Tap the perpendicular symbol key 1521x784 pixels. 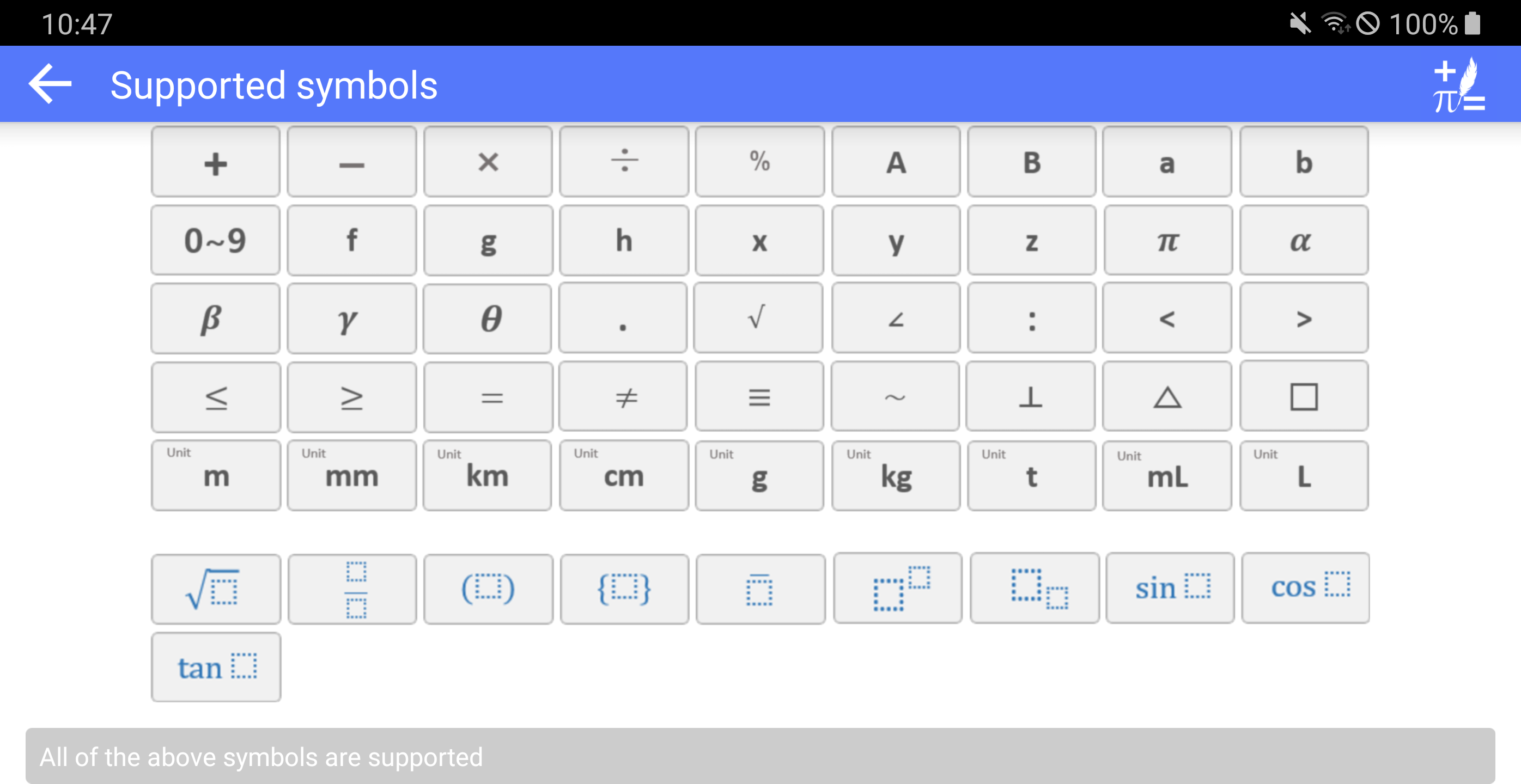[1030, 396]
